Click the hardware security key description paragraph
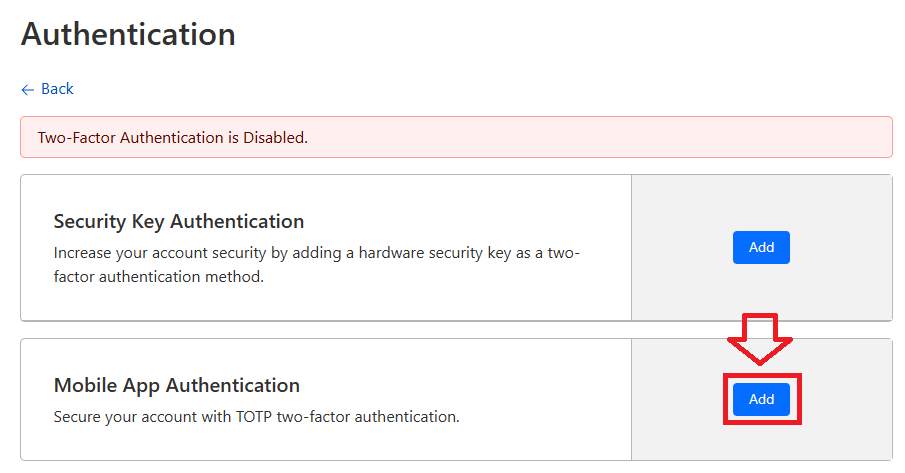905x473 pixels. tap(316, 265)
